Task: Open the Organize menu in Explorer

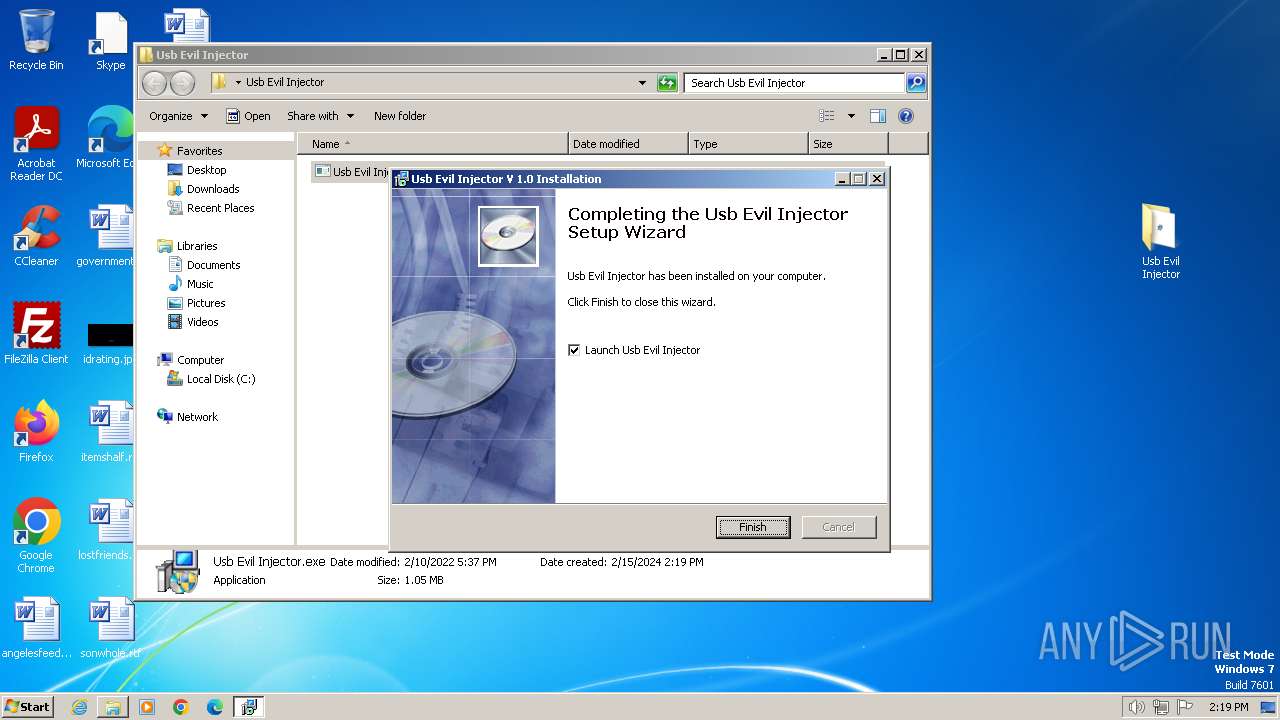Action: pos(178,116)
